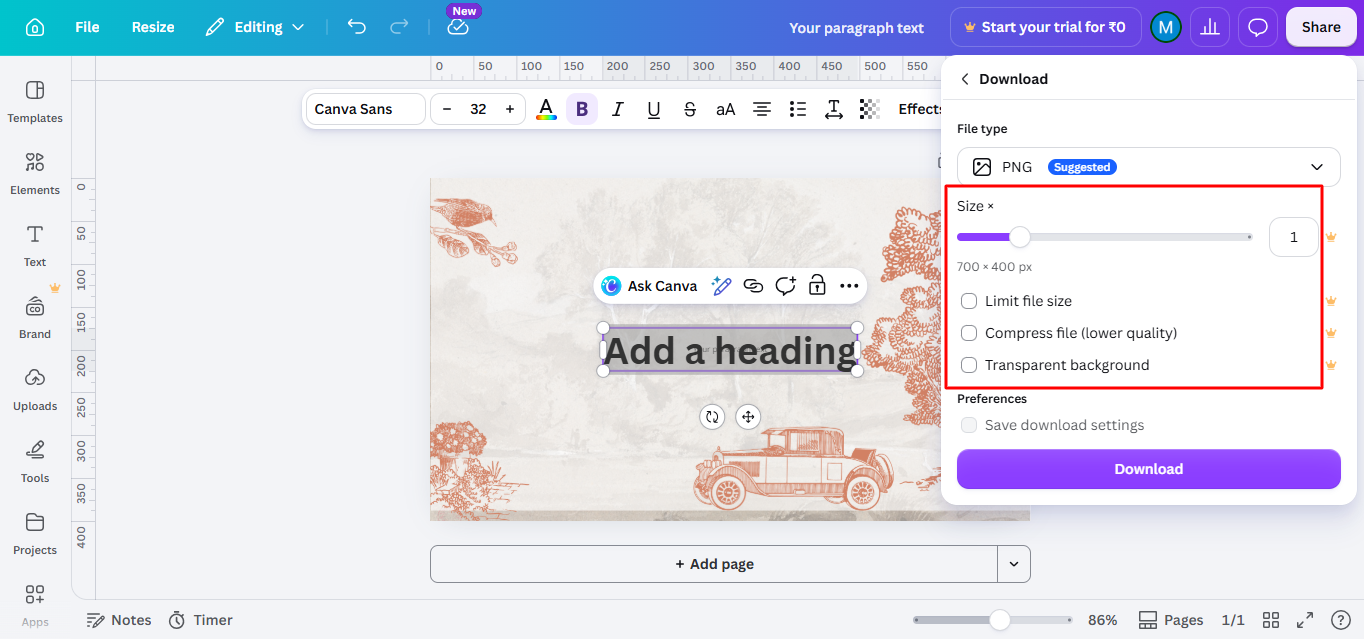Click the rotate handle below heading
This screenshot has width=1364, height=639.
tap(712, 417)
